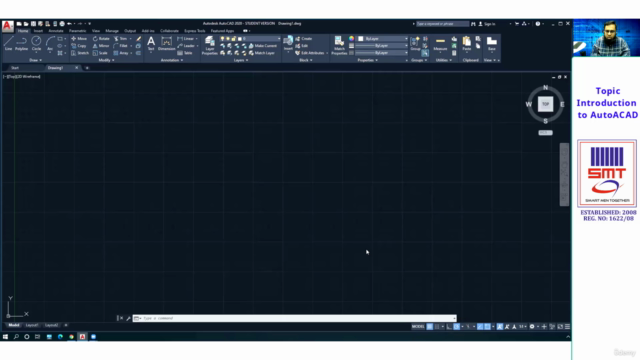Expand the Properties panel

[367, 60]
